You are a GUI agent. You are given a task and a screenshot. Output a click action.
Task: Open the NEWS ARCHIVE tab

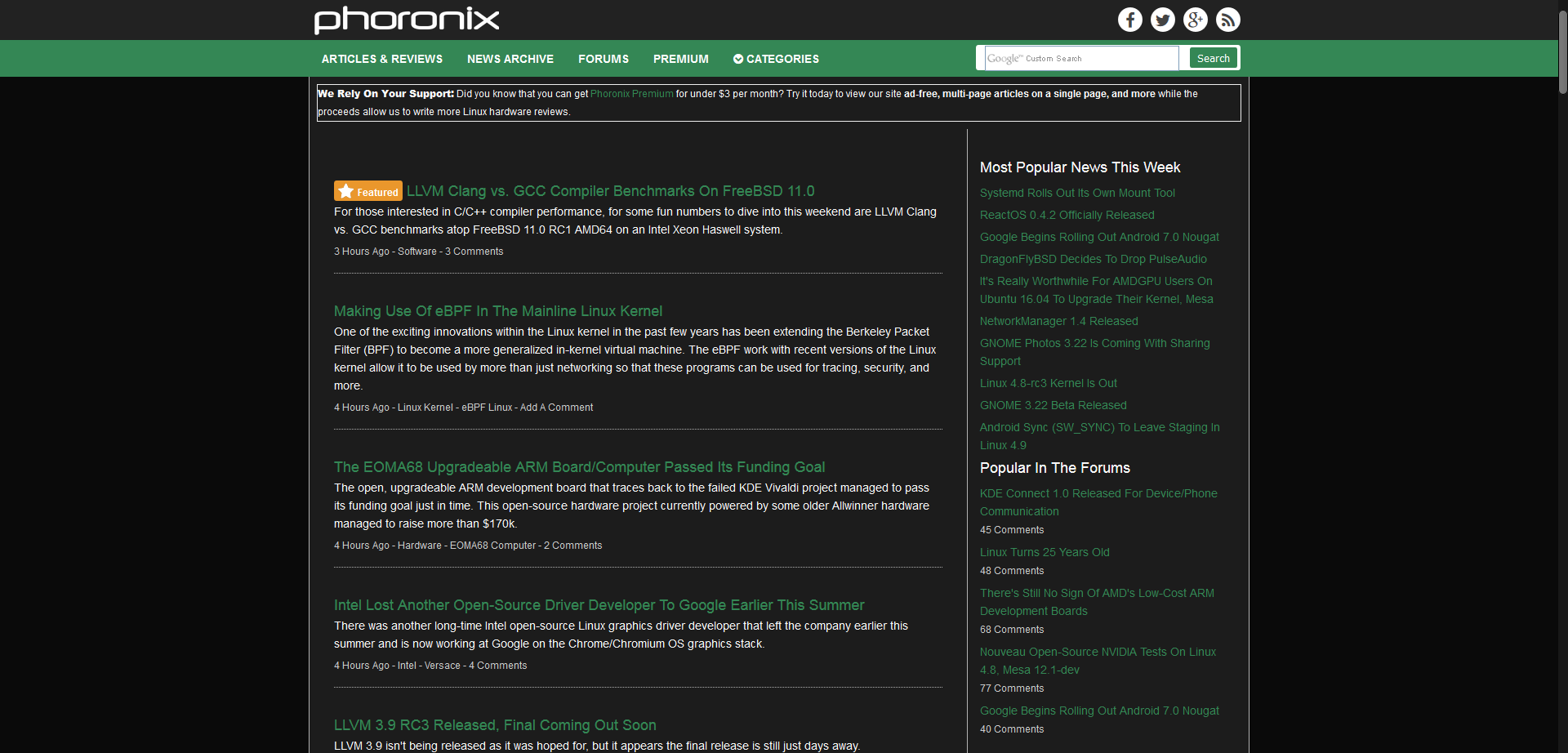pyautogui.click(x=510, y=59)
